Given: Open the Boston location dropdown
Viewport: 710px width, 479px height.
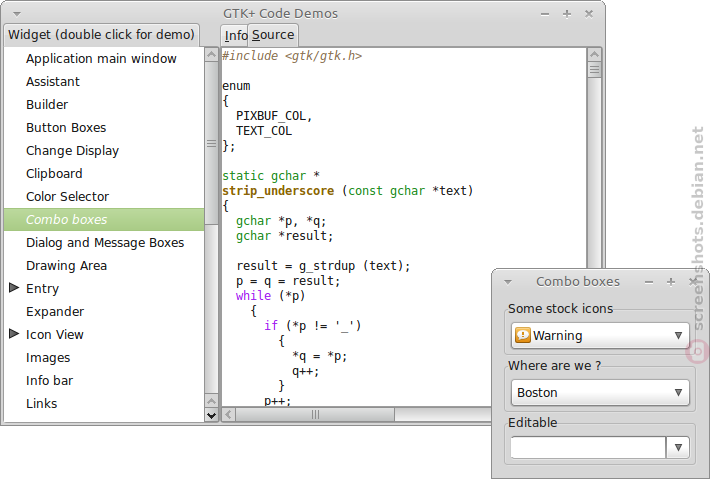Looking at the screenshot, I should 600,393.
